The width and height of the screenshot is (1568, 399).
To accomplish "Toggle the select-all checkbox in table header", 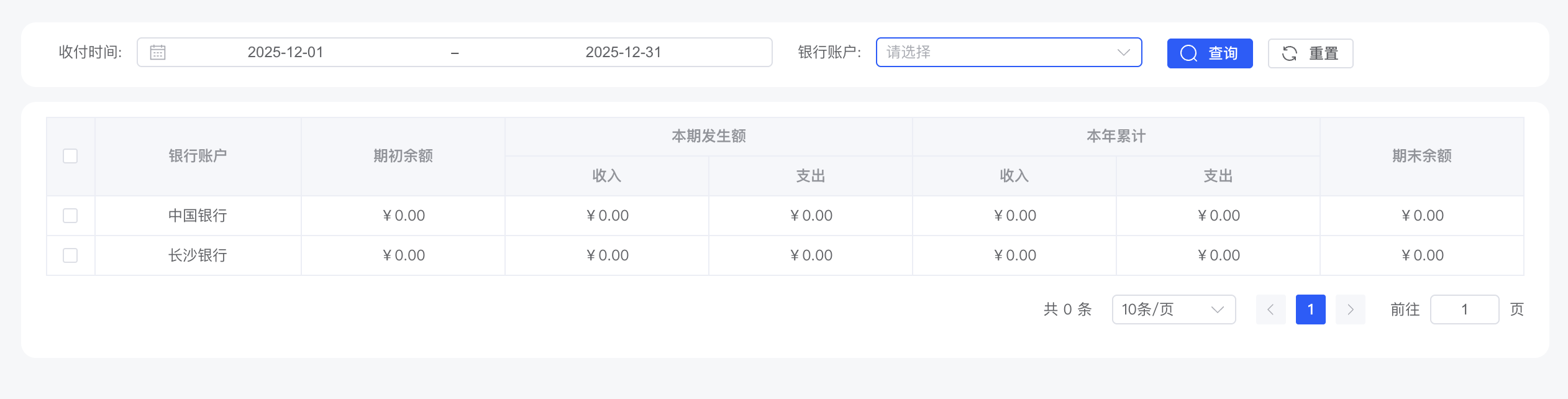I will click(x=70, y=156).
